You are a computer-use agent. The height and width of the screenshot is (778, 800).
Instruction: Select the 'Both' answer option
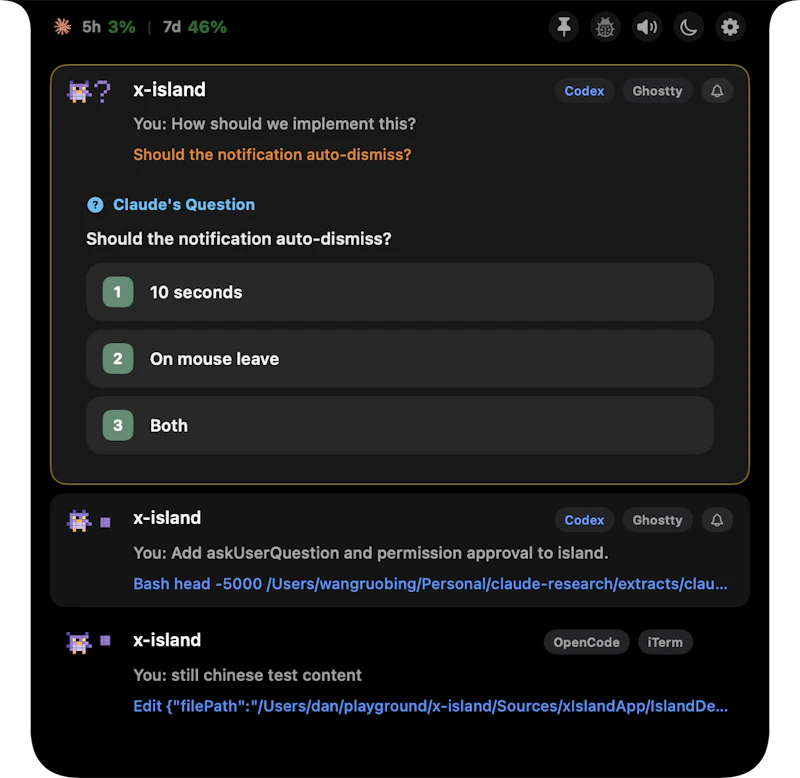[x=400, y=426]
